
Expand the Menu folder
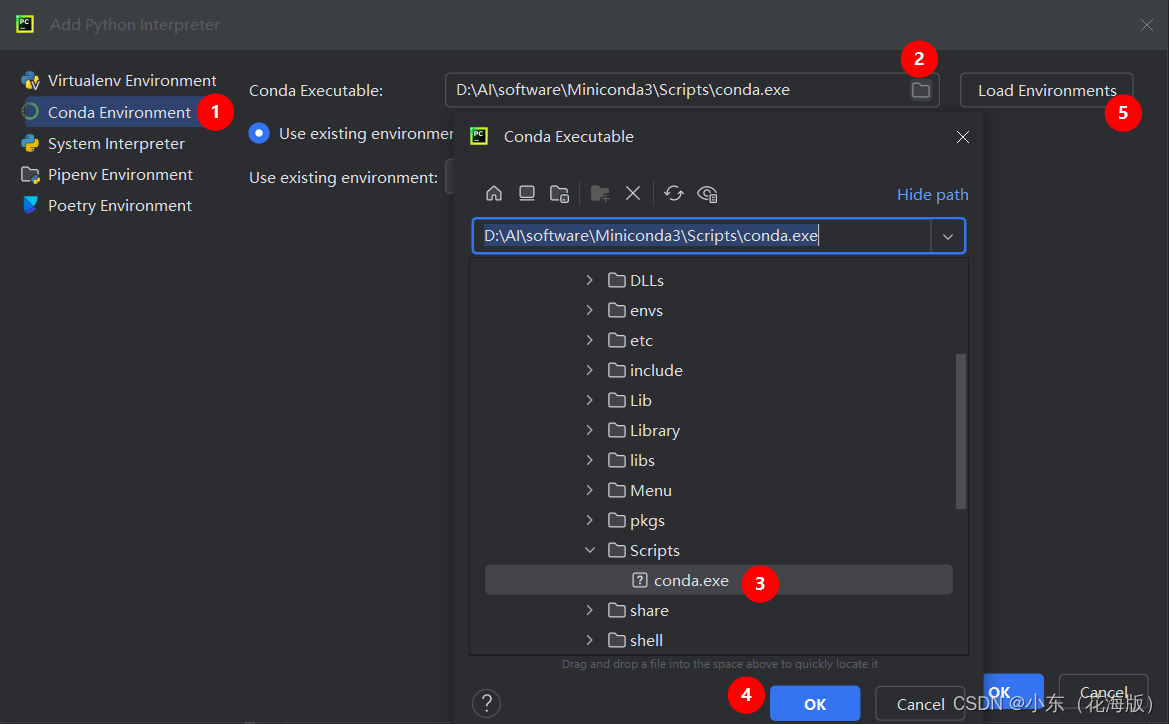tap(589, 490)
